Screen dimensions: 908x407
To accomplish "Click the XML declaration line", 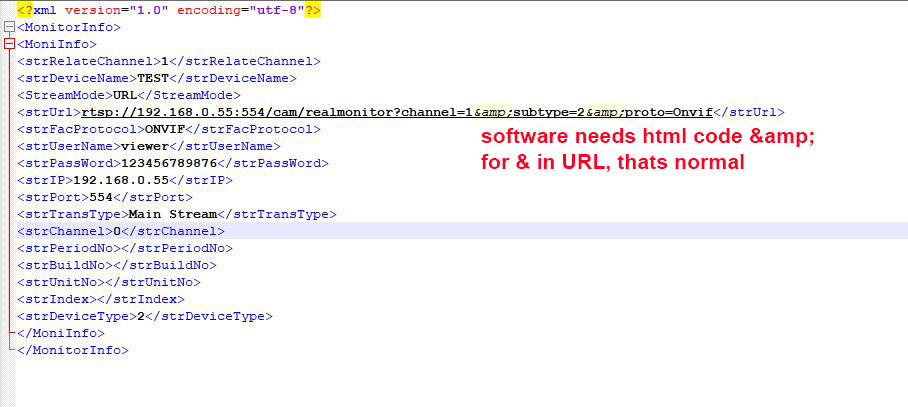I will click(169, 10).
